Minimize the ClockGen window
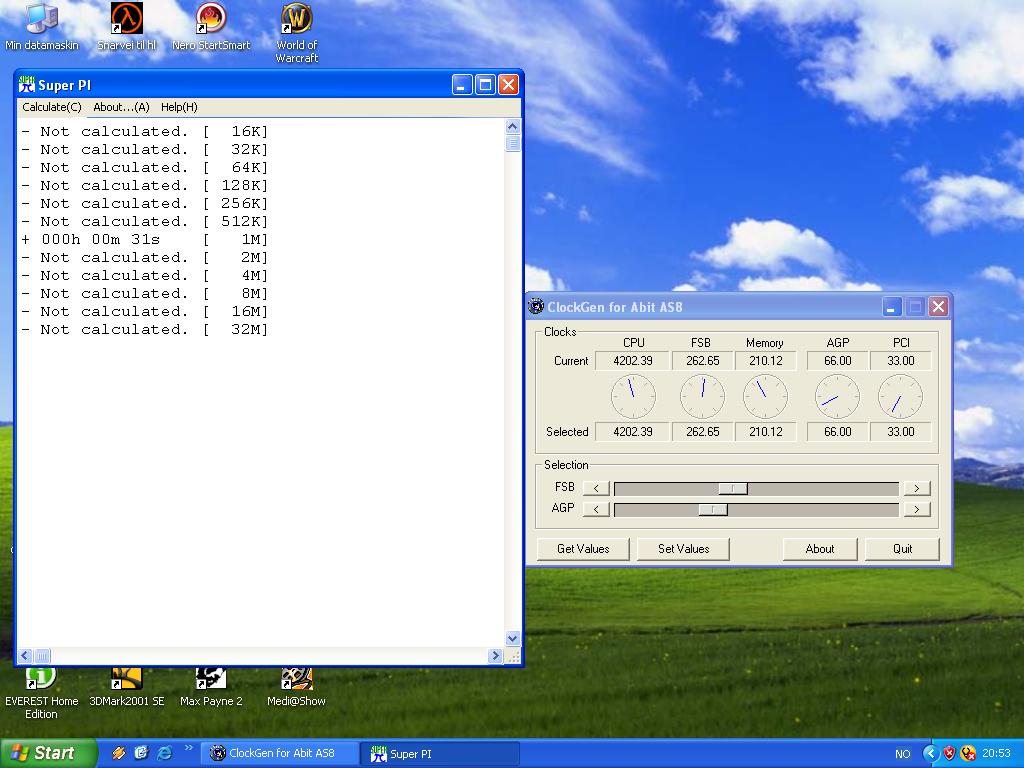This screenshot has height=768, width=1024. click(892, 306)
